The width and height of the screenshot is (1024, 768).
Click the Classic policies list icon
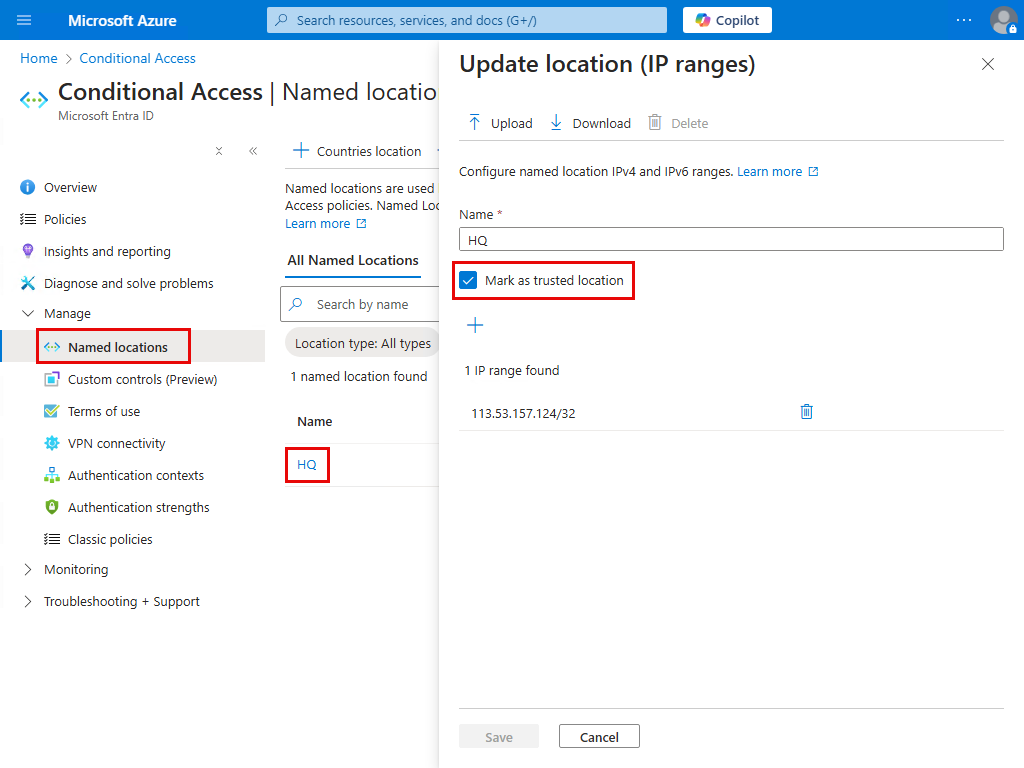click(52, 539)
